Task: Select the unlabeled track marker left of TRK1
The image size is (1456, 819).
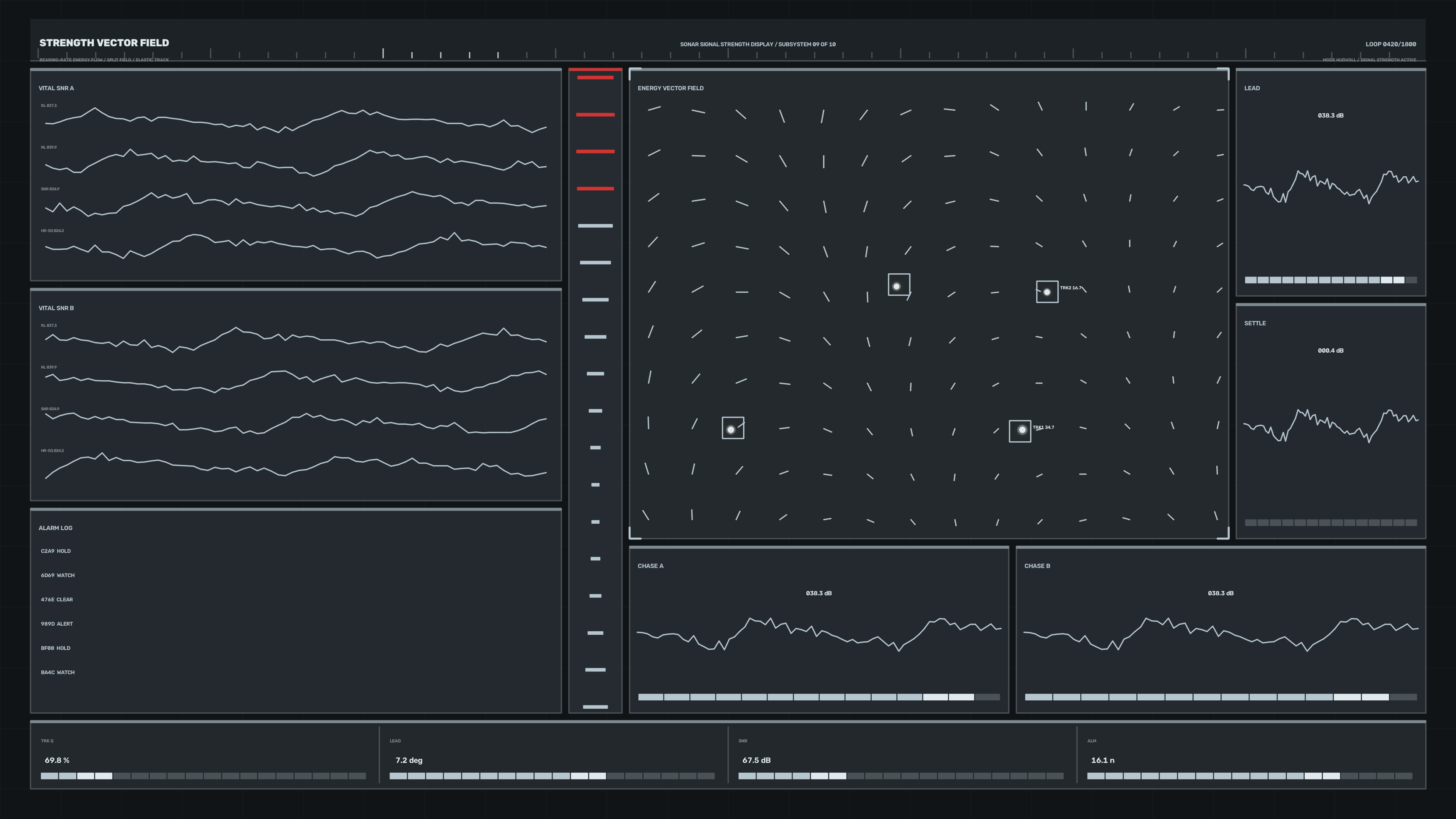Action: [733, 428]
